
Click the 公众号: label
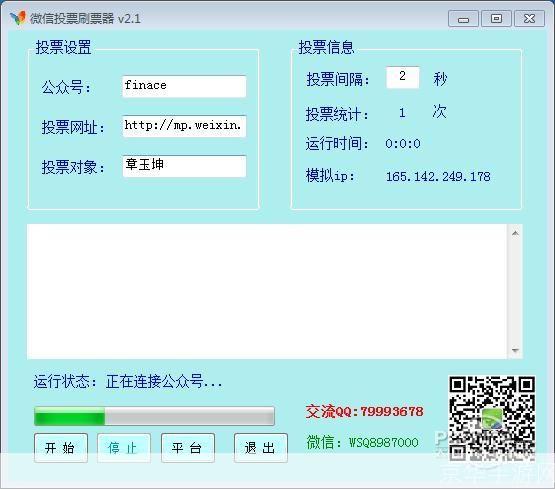[x=66, y=87]
